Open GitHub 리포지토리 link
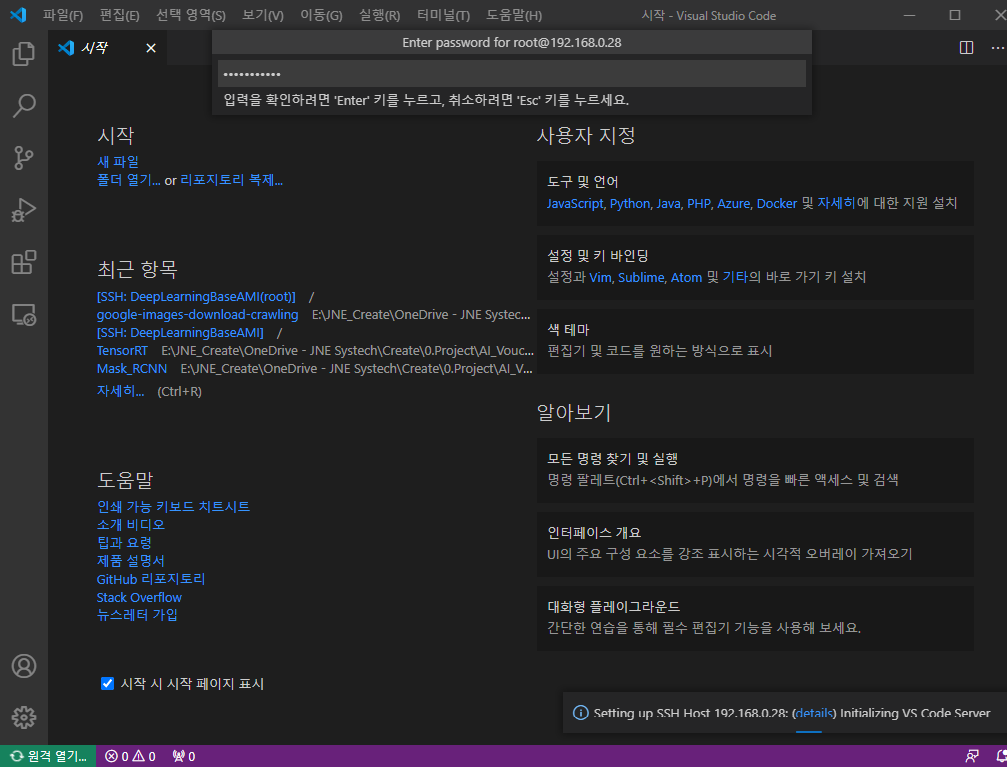This screenshot has height=767, width=1007. point(151,579)
